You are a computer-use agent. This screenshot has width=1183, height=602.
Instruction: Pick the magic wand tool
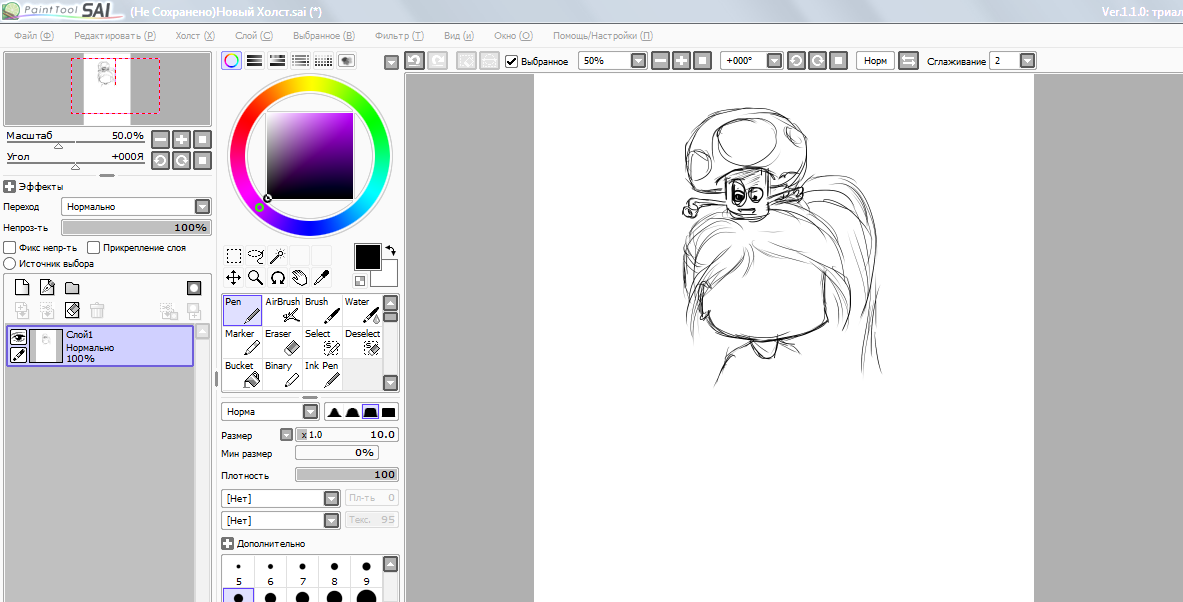coord(278,256)
